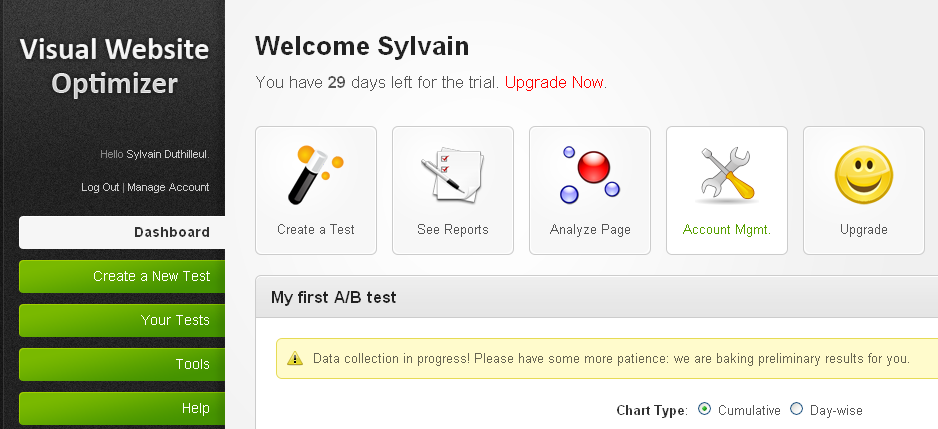
Task: Open Create a New Test in sidebar
Action: (122, 276)
